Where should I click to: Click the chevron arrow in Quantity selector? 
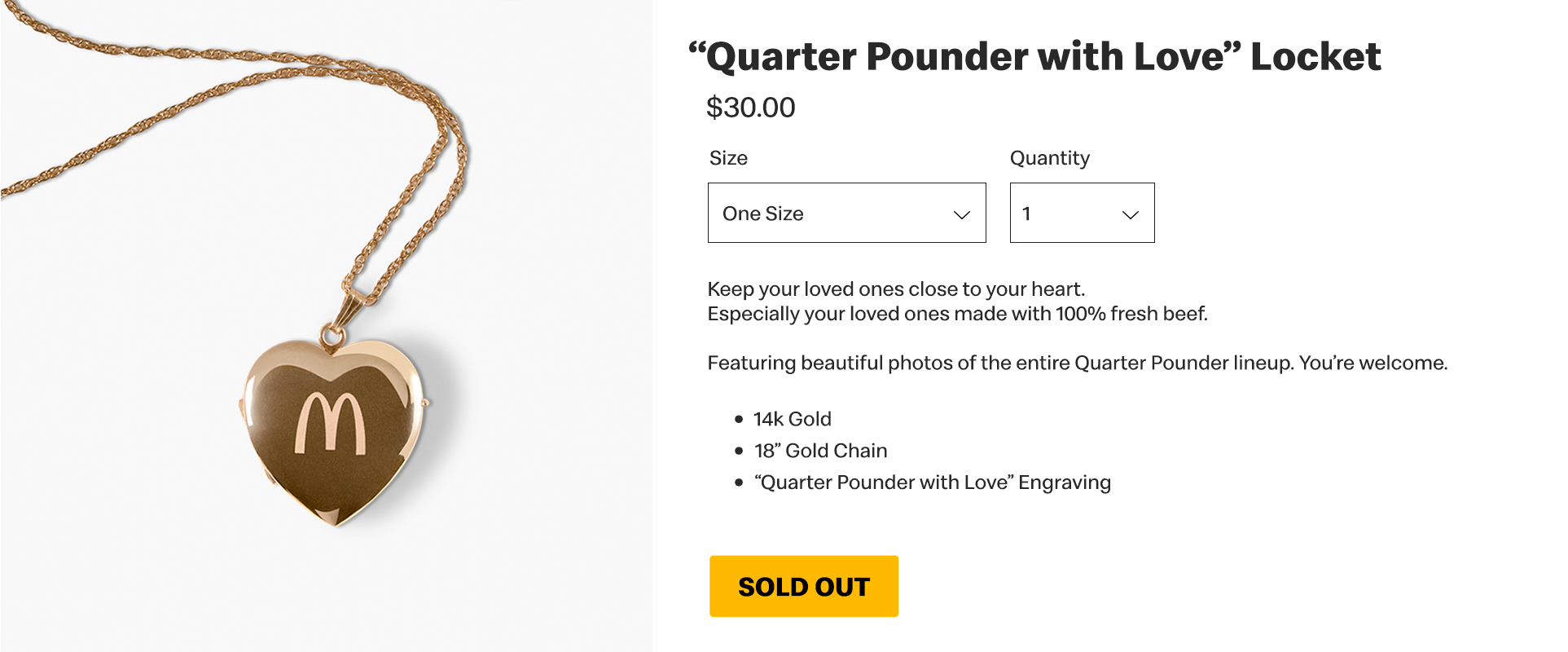1130,215
